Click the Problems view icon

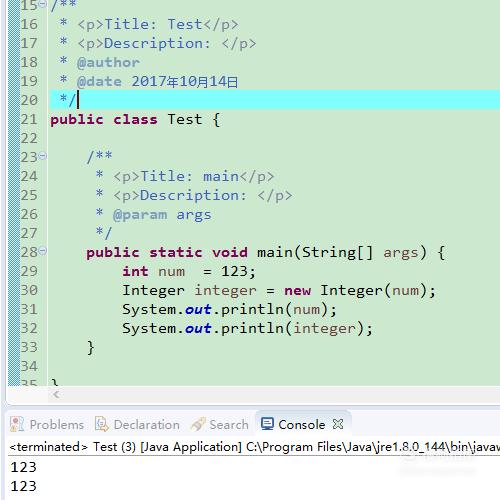[x=17, y=424]
